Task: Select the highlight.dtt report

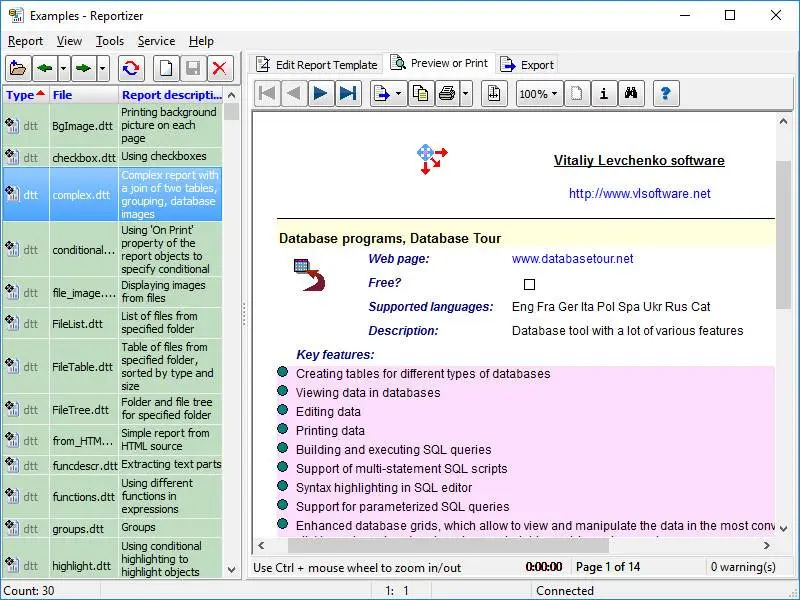Action: point(113,559)
